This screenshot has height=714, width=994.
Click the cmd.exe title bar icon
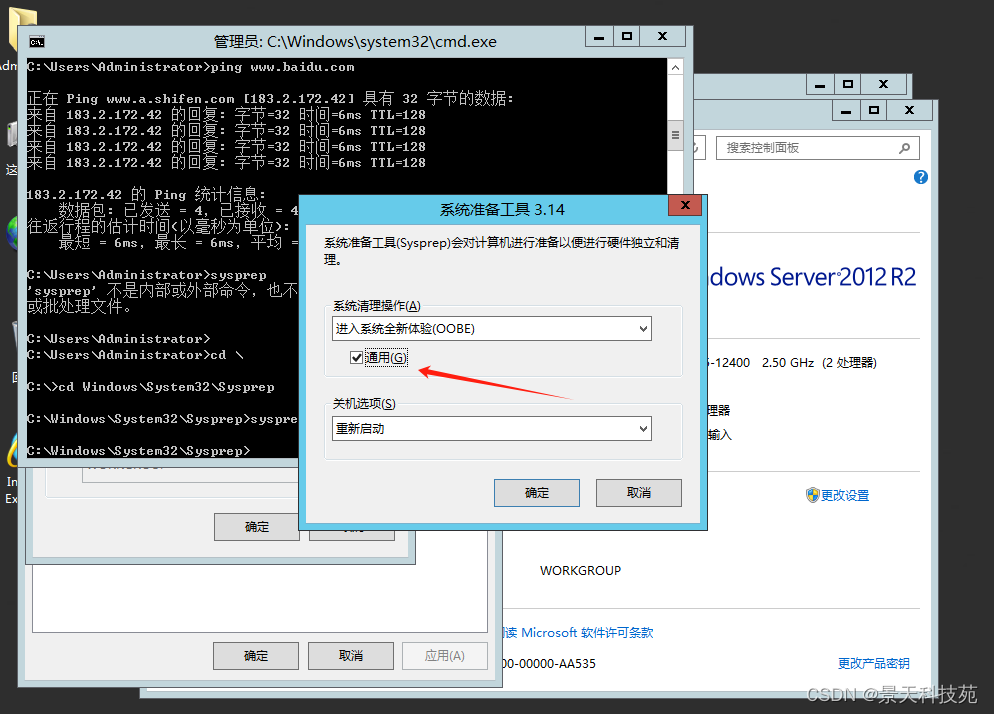pos(37,42)
